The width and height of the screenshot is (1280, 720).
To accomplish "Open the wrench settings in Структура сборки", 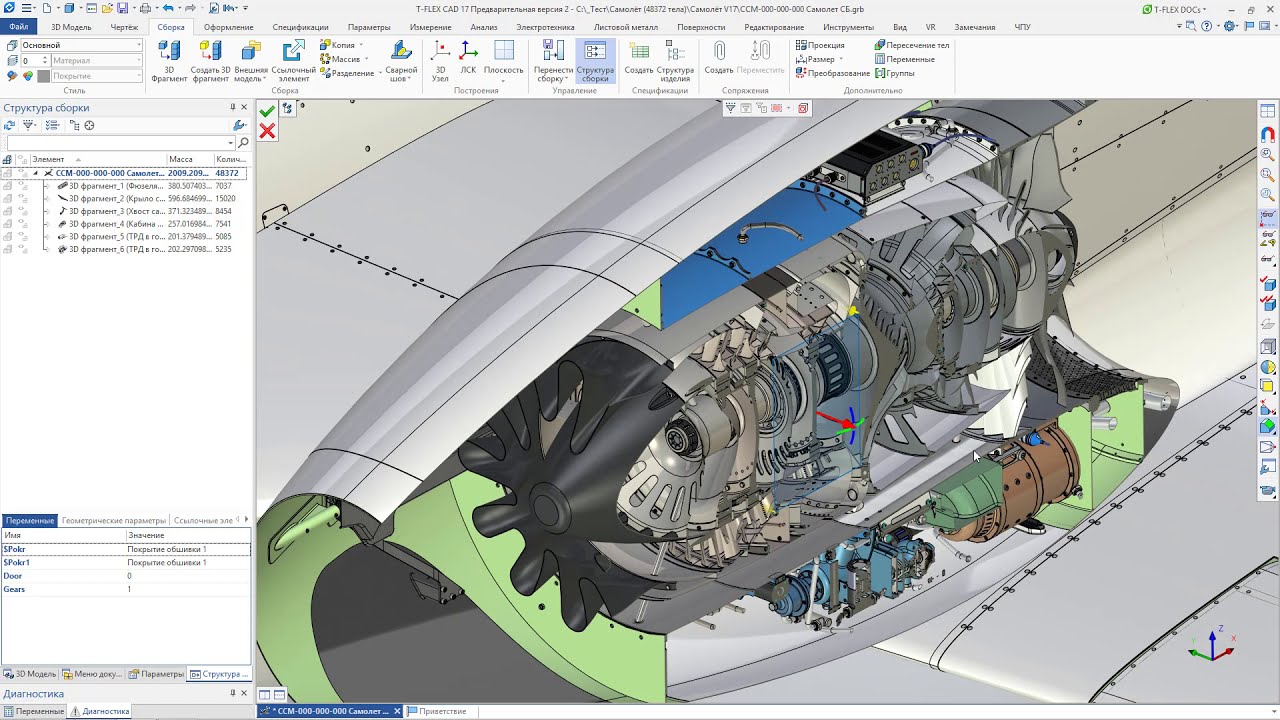I will click(x=240, y=125).
